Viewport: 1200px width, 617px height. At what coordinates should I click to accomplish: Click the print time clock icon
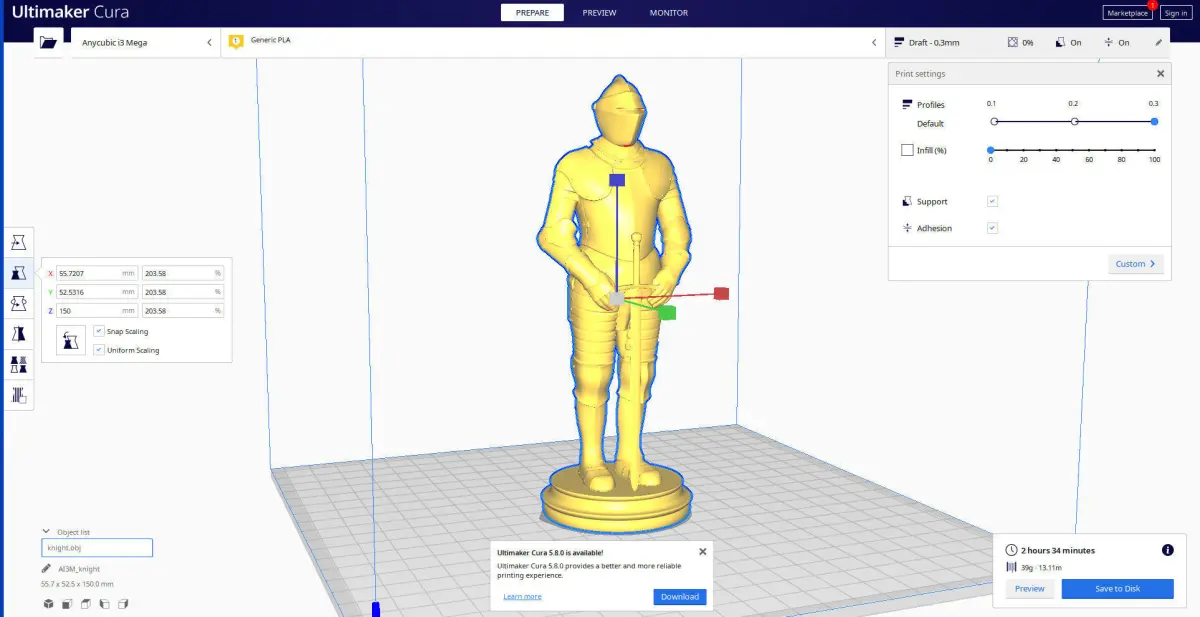point(1011,550)
